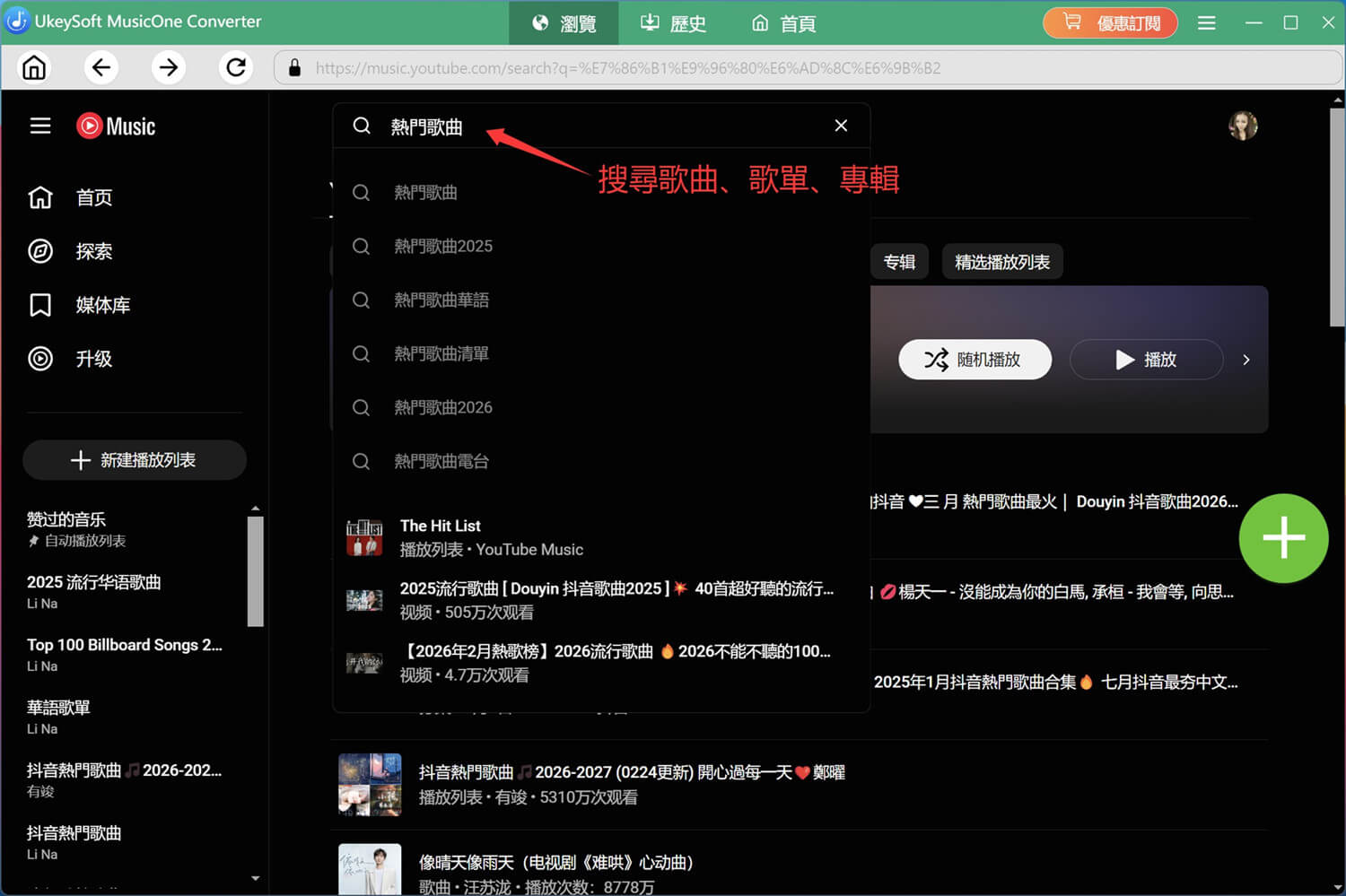Image resolution: width=1346 pixels, height=896 pixels.
Task: Create a playlist via 新建播放列表
Action: pos(134,459)
